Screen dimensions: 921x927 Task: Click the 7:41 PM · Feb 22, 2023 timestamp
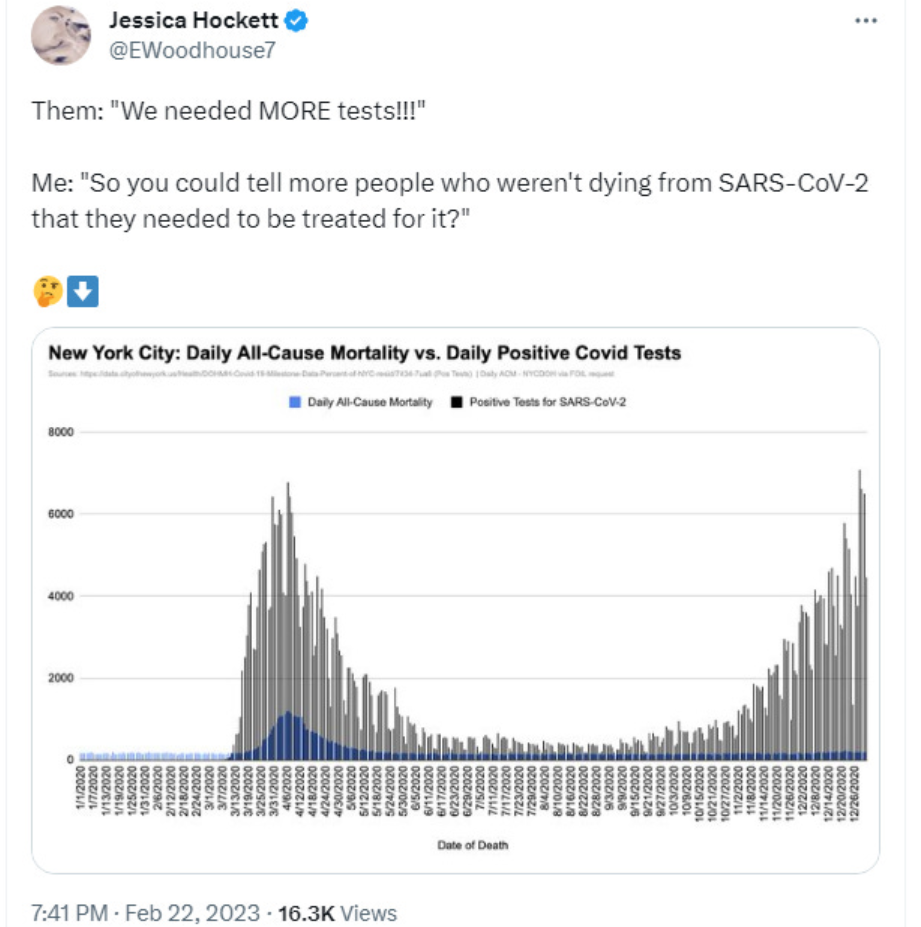click(145, 913)
